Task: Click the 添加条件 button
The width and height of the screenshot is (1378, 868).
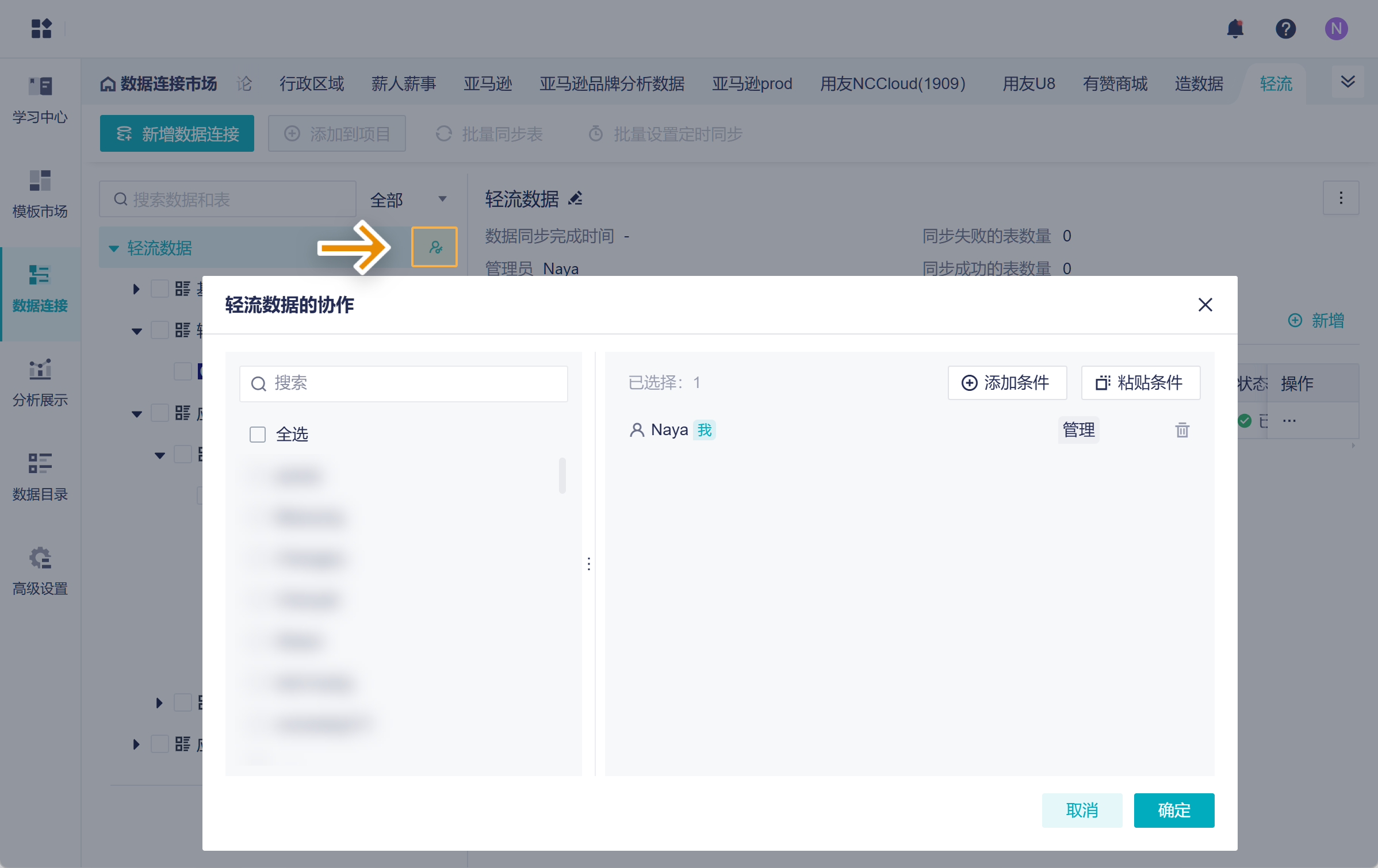Action: click(1006, 383)
